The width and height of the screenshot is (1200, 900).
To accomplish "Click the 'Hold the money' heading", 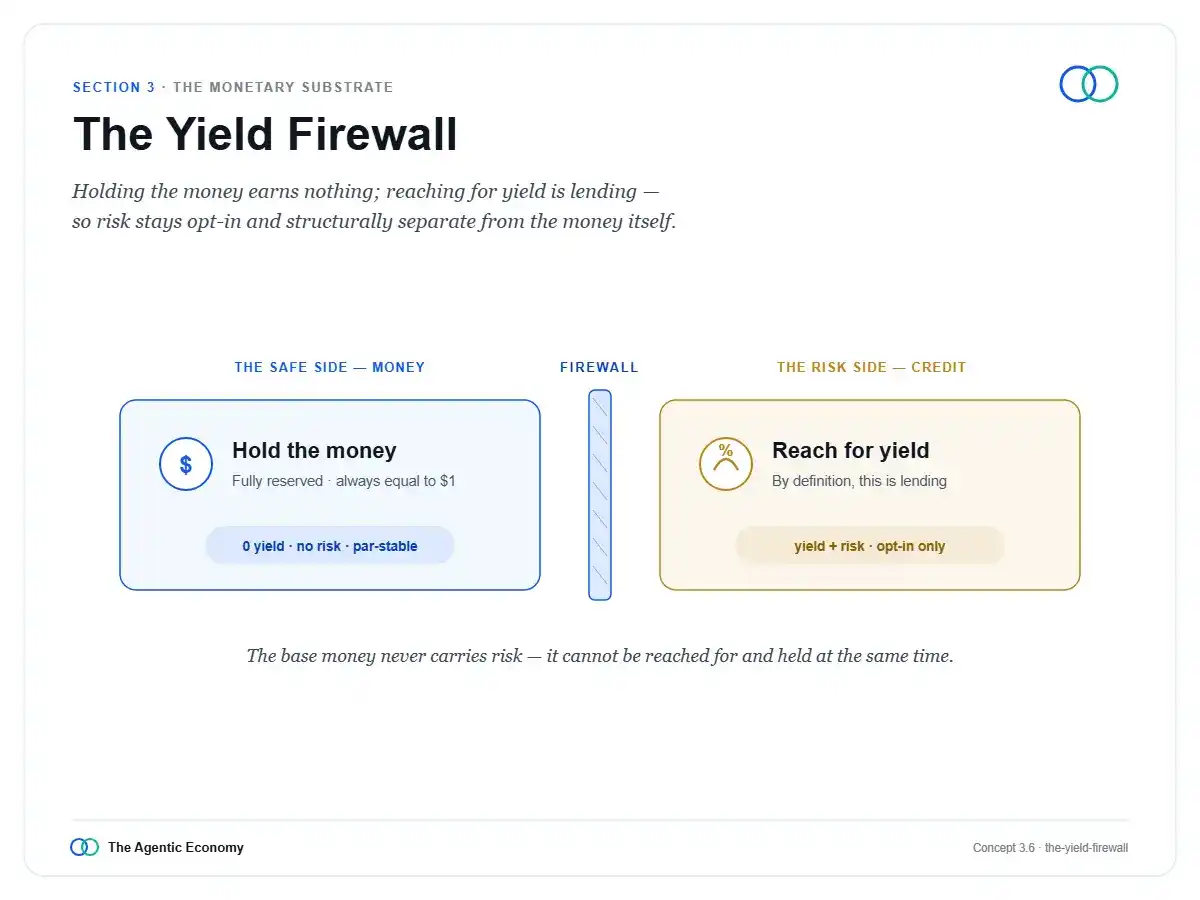I will [x=314, y=450].
